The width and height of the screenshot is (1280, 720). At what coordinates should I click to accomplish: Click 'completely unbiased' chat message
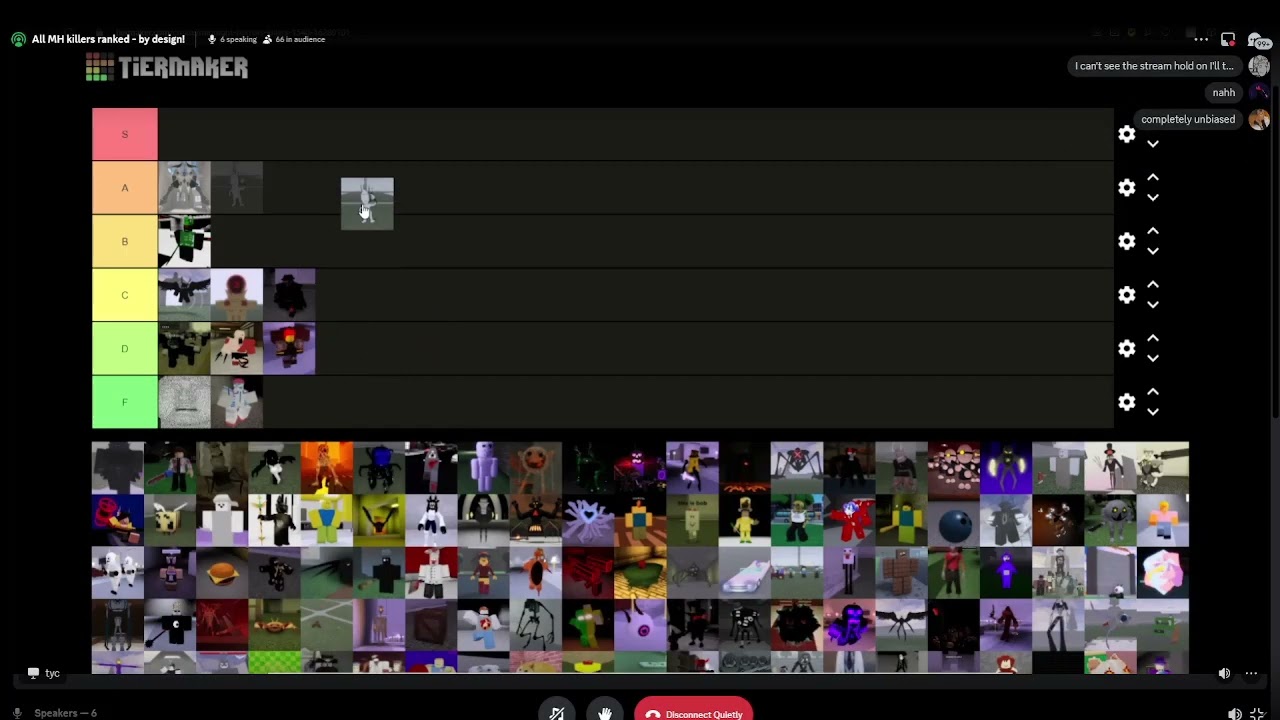tap(1188, 119)
